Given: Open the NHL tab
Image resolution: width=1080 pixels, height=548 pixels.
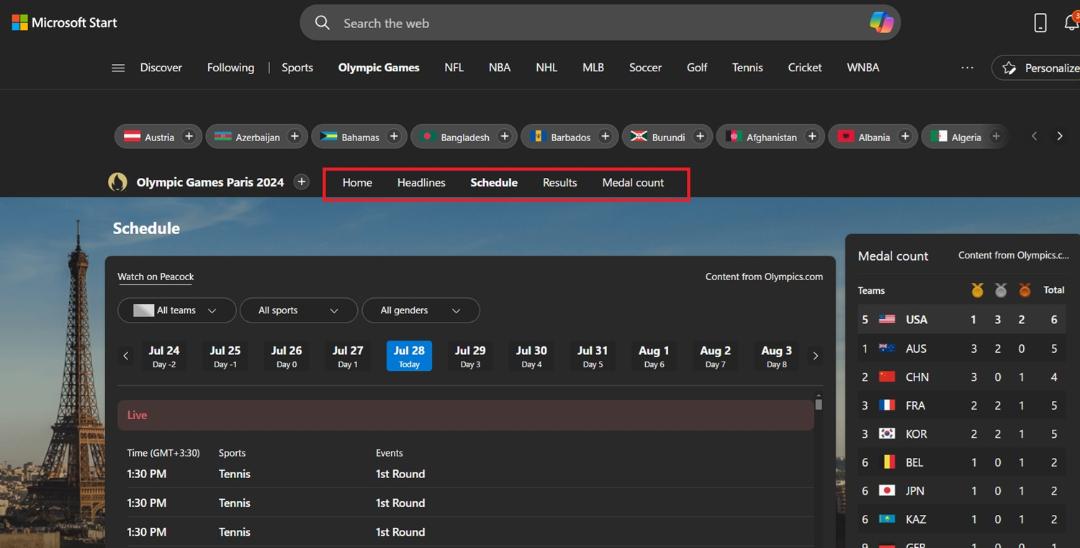Looking at the screenshot, I should [x=546, y=67].
